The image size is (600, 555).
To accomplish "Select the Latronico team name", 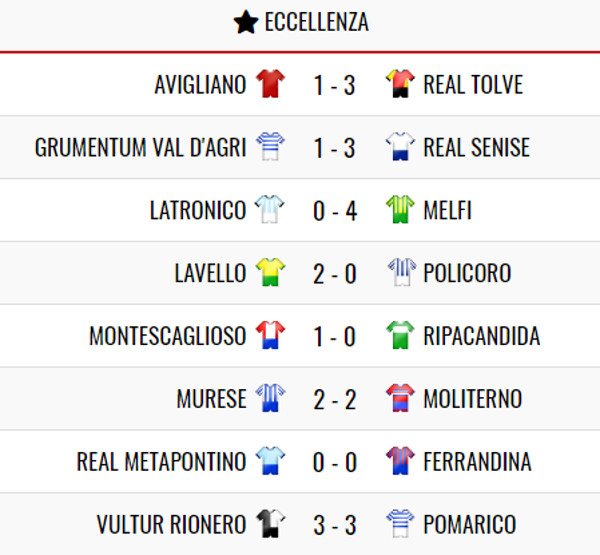I will 198,210.
